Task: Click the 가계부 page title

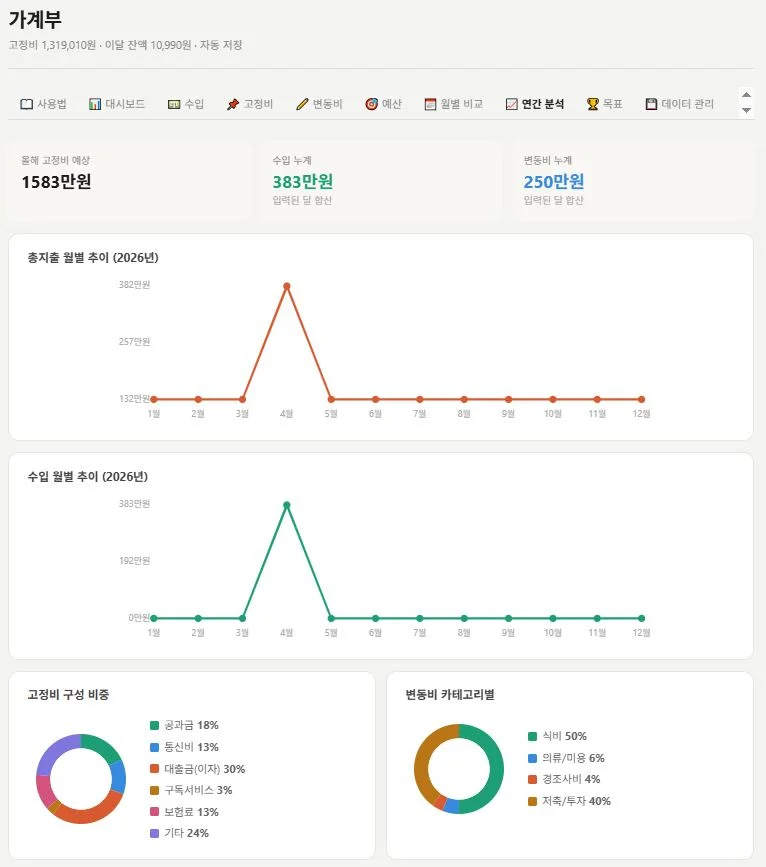Action: (x=35, y=20)
